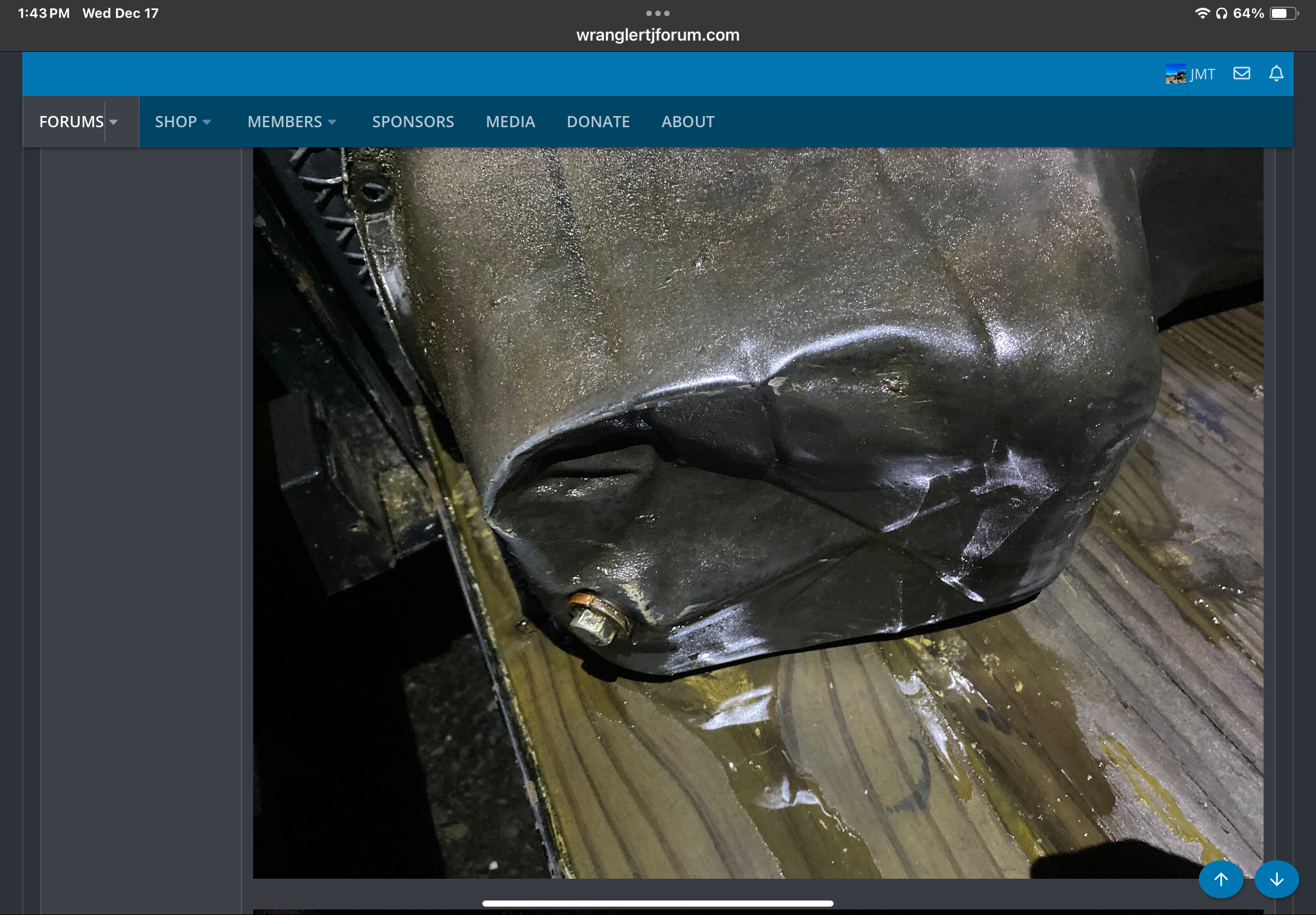Go to the Donate page
The width and height of the screenshot is (1316, 915).
click(x=598, y=122)
